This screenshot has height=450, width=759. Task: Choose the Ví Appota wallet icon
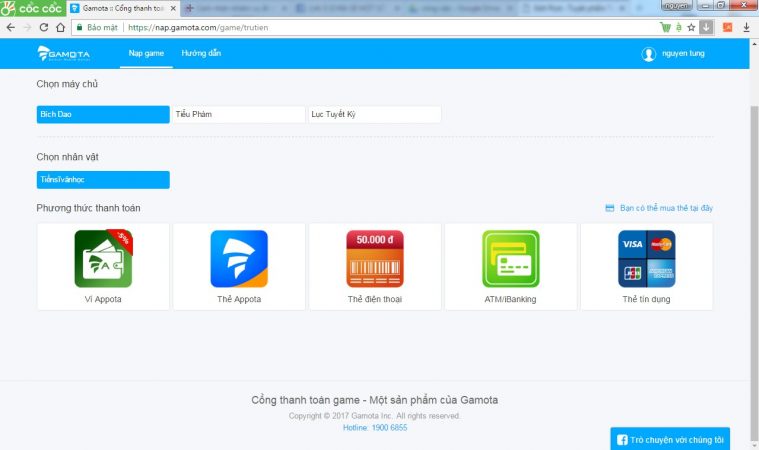(x=103, y=258)
